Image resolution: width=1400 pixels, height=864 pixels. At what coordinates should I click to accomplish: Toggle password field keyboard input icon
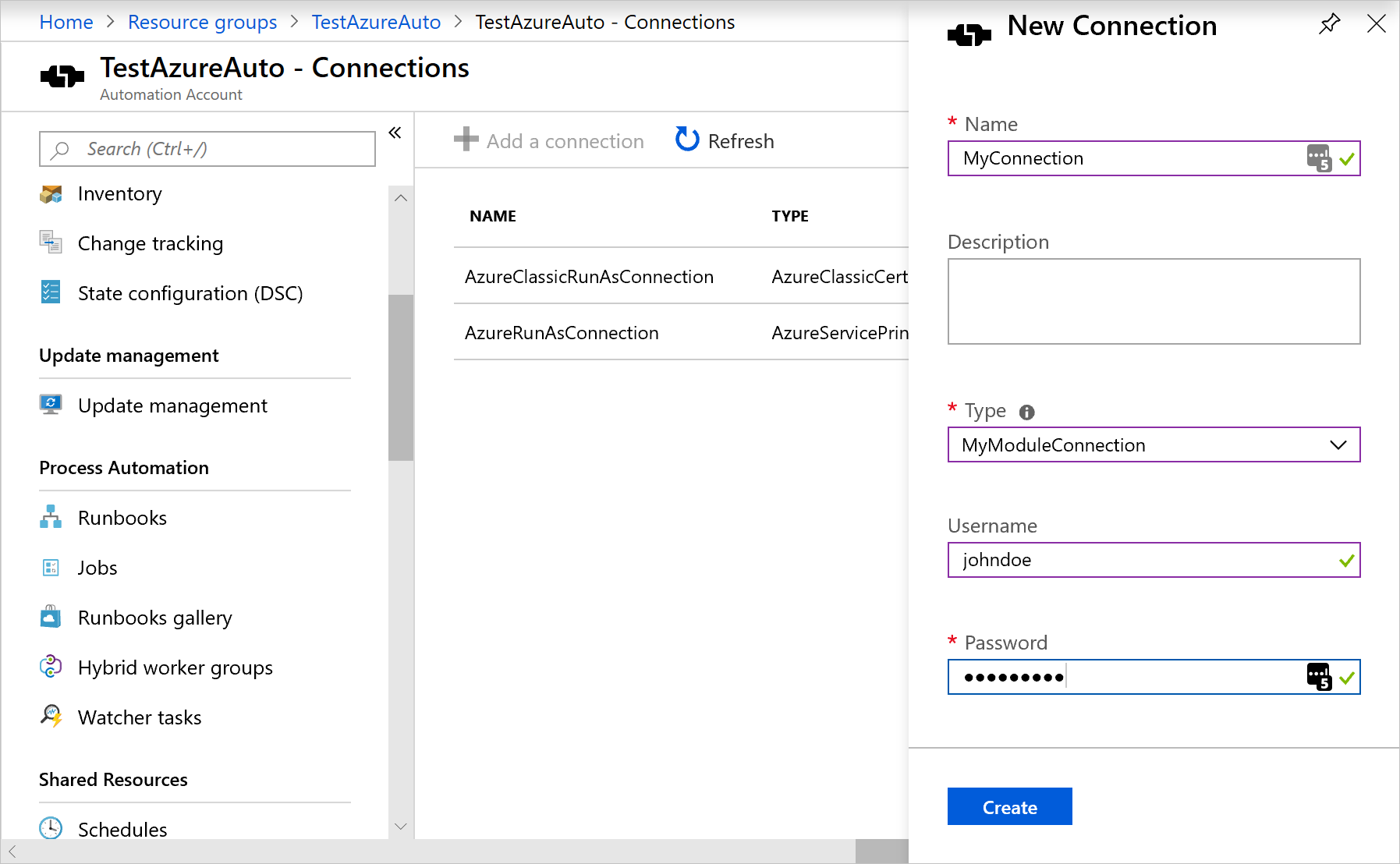pyautogui.click(x=1318, y=677)
